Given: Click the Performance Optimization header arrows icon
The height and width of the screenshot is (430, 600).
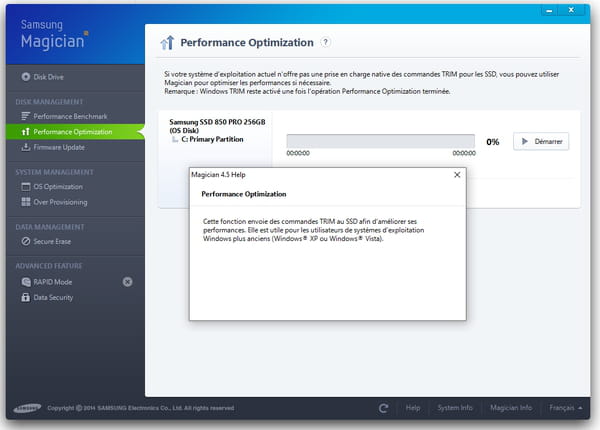Looking at the screenshot, I should pyautogui.click(x=168, y=43).
